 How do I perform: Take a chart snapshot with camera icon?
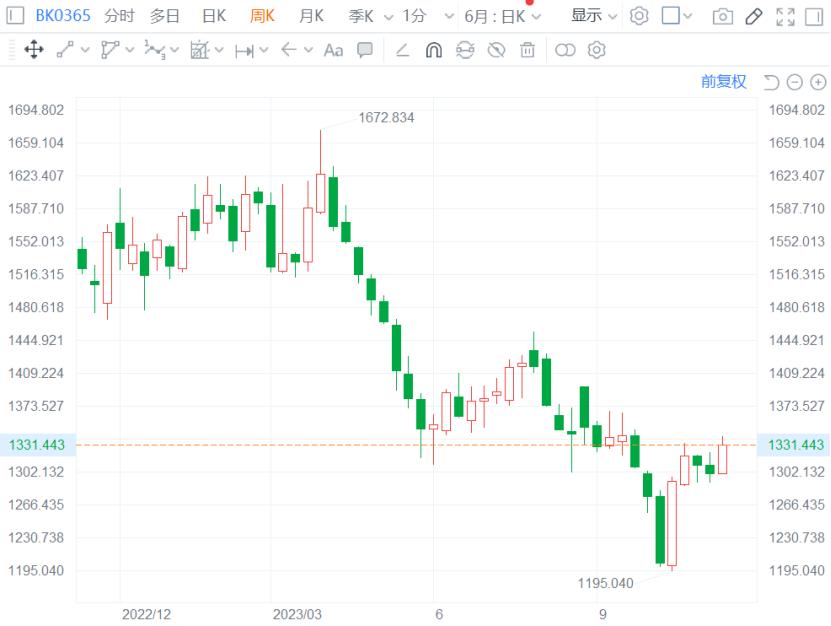coord(723,17)
